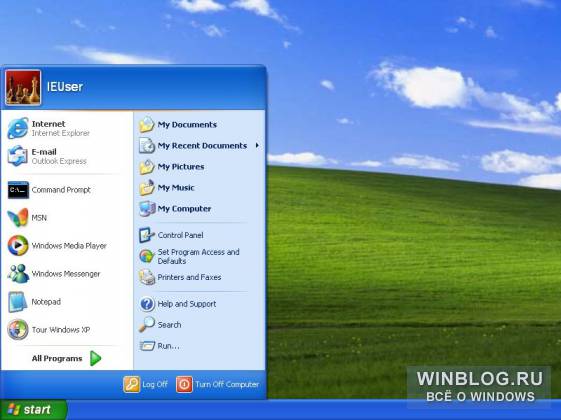
Task: Open My Computer icon
Action: (147, 209)
